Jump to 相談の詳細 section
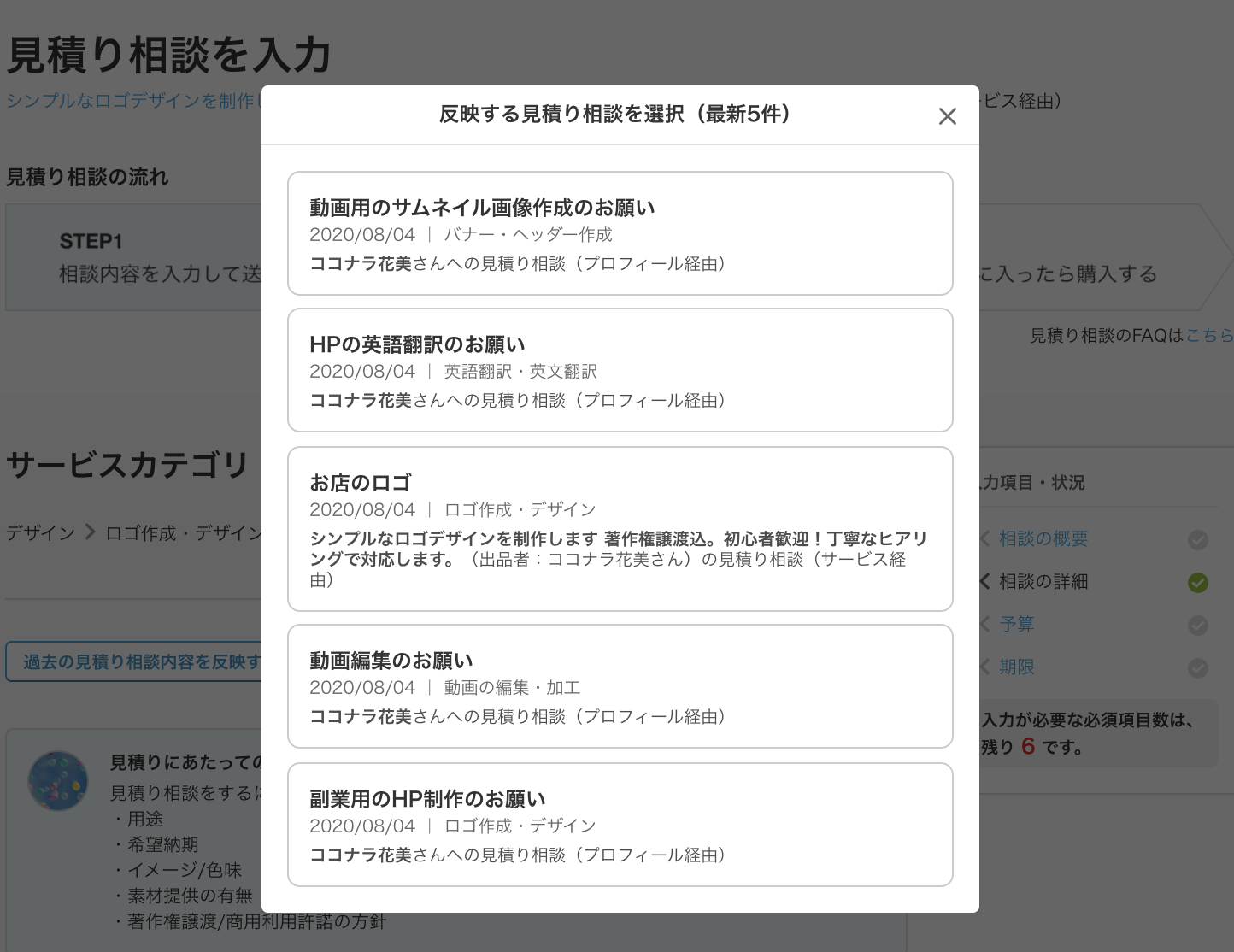 click(x=1043, y=582)
